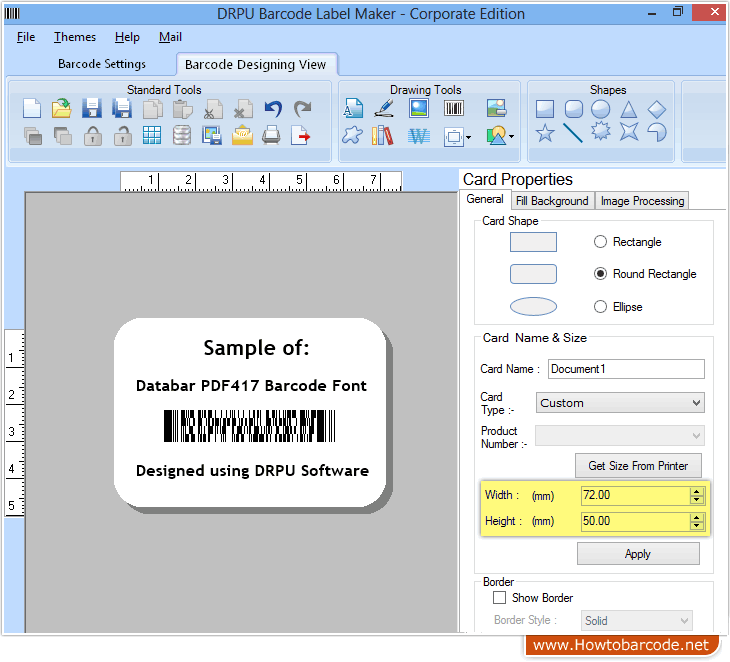
Task: Select the Text tool in Drawing Tools
Action: pyautogui.click(x=353, y=108)
